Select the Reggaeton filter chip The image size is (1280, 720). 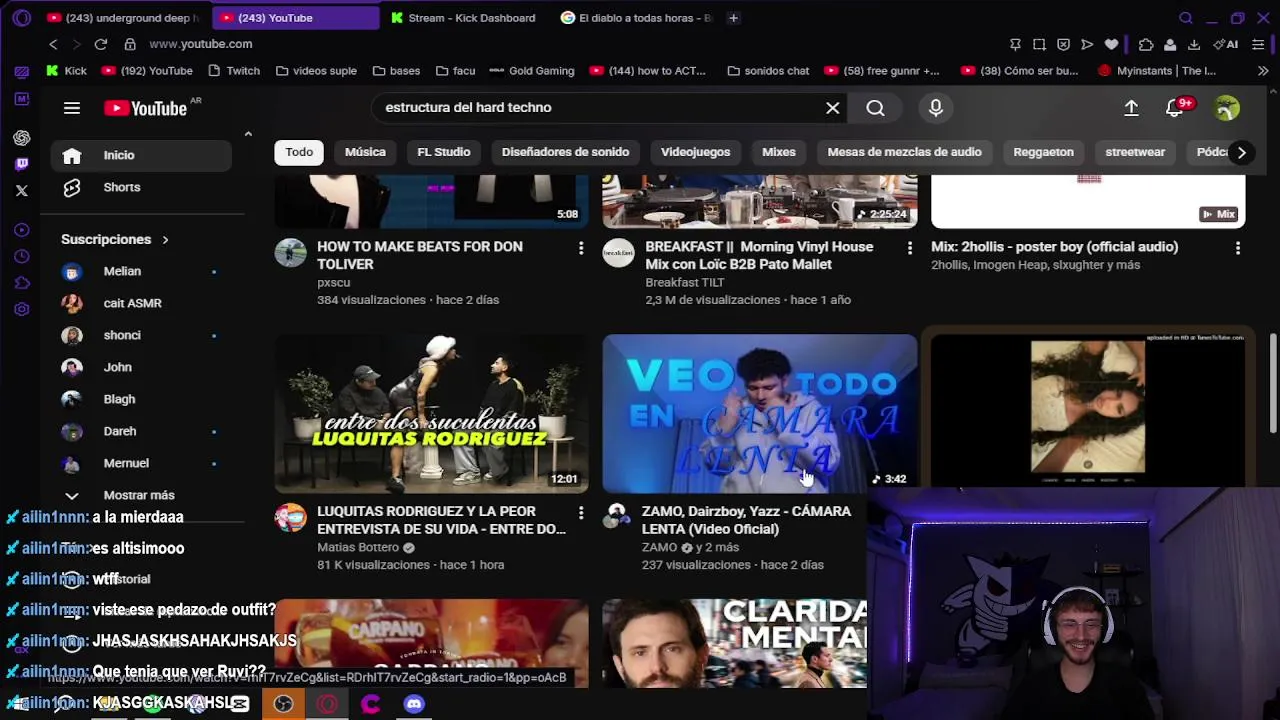(1043, 152)
